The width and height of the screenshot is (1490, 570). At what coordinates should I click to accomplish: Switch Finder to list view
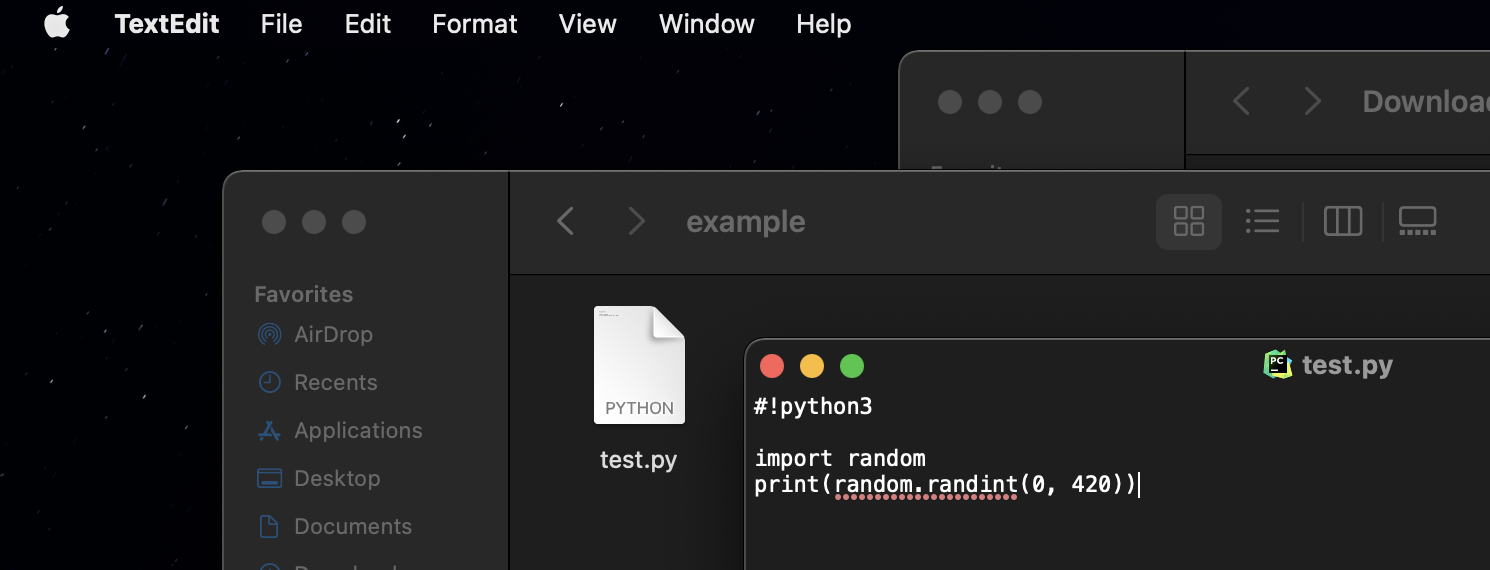(1263, 221)
